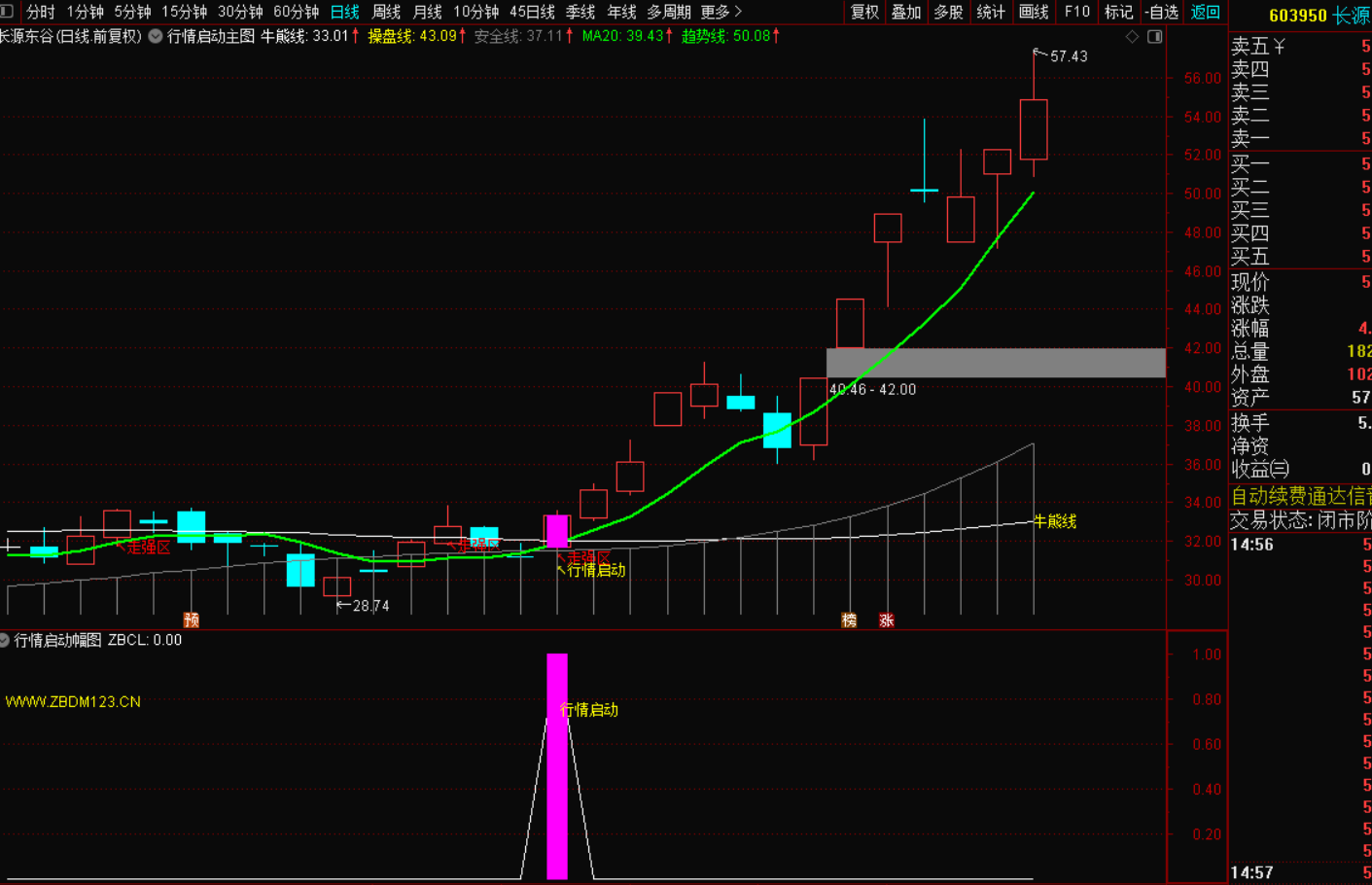Expand the 更多 periods menu

(721, 12)
